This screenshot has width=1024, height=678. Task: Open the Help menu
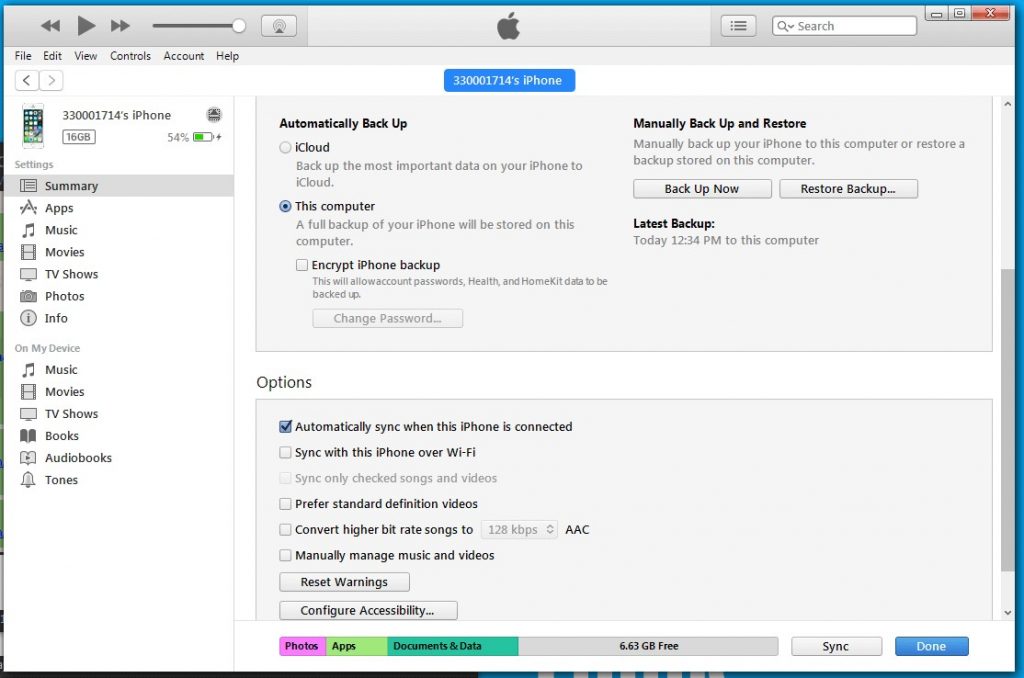coord(227,56)
